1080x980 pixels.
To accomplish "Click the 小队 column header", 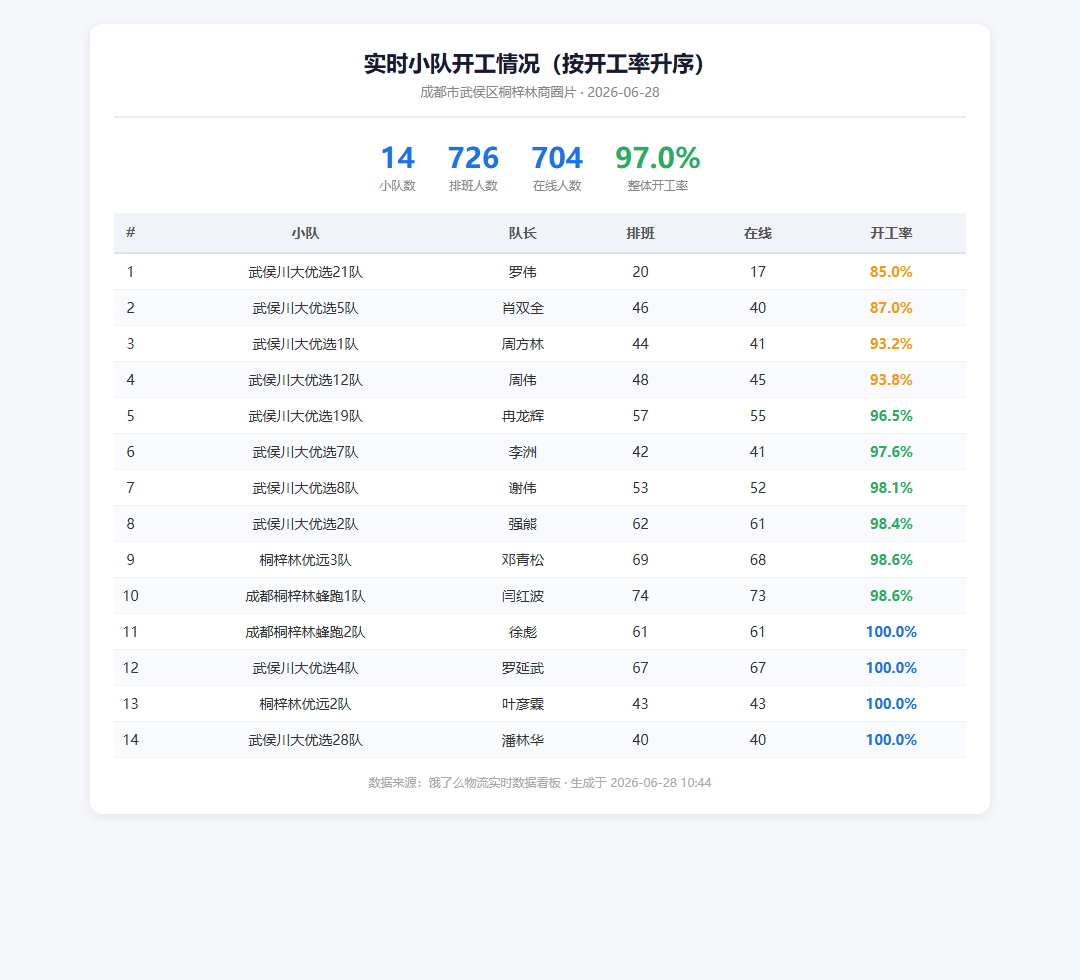I will [x=305, y=233].
